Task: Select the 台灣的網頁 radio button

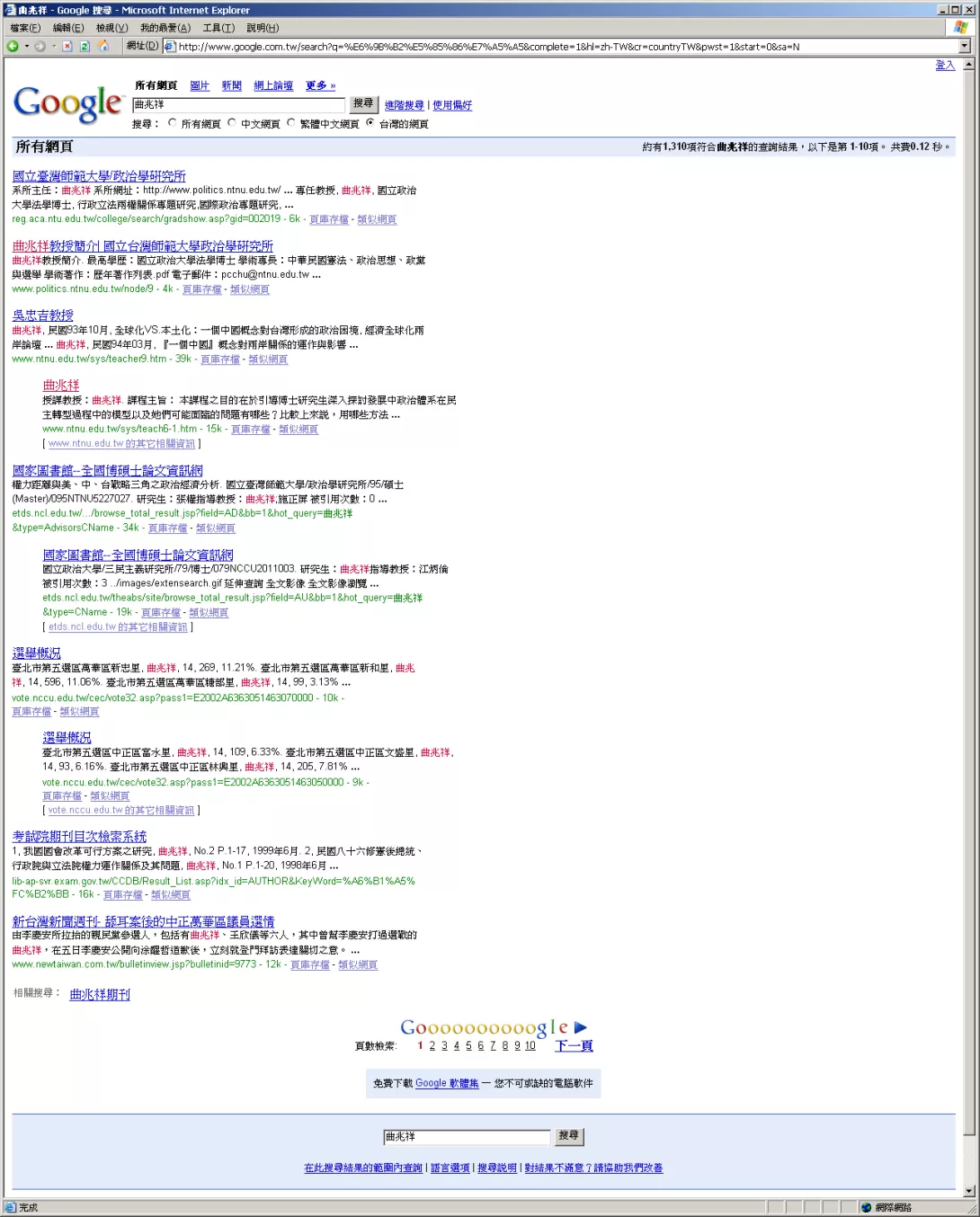Action: [x=370, y=123]
